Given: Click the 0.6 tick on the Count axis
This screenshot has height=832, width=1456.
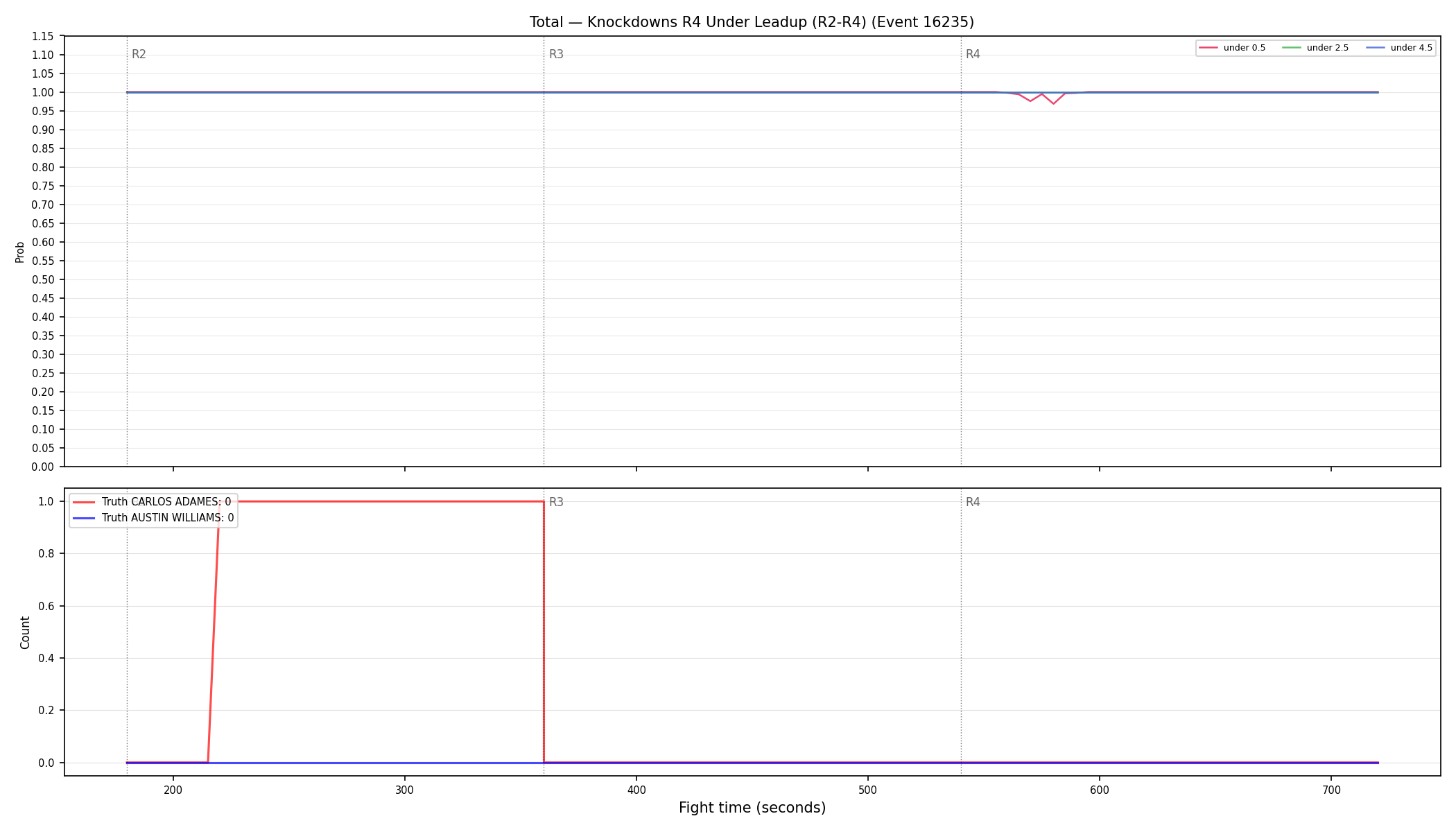Looking at the screenshot, I should point(46,606).
